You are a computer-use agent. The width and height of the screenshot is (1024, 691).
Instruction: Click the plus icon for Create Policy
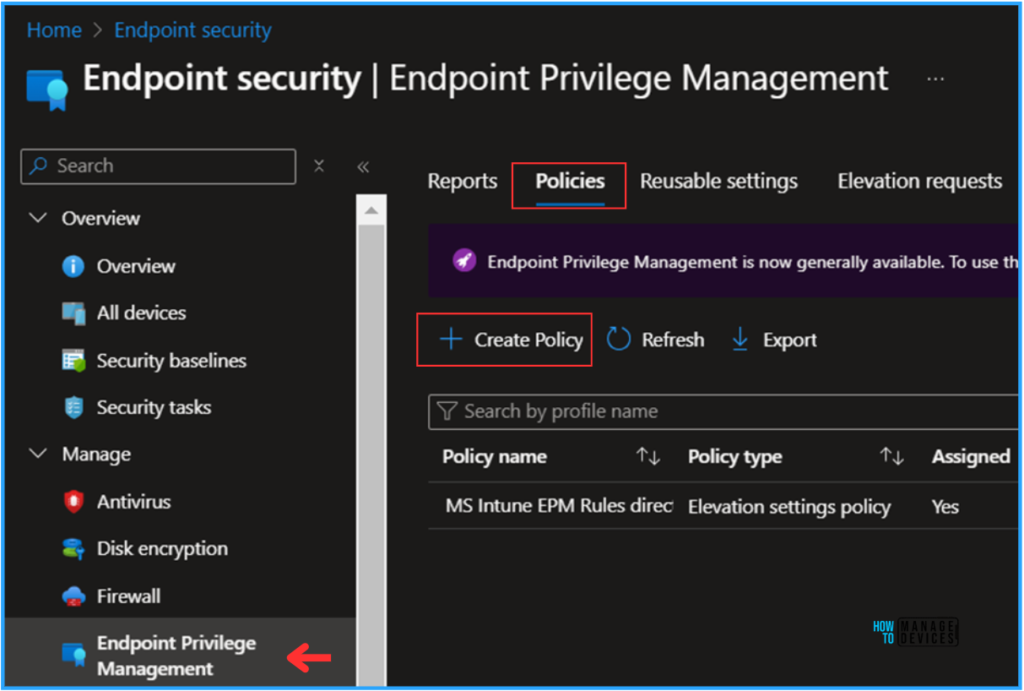click(x=451, y=339)
